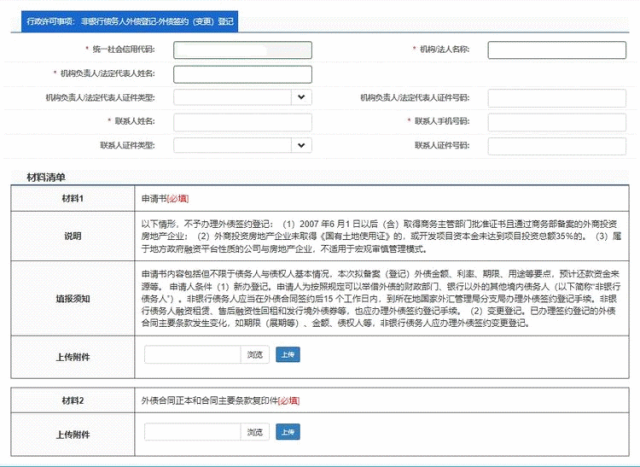Viewport: 640px width, 467px height.
Task: Click the 联系人证件号码 input field
Action: [x=557, y=146]
